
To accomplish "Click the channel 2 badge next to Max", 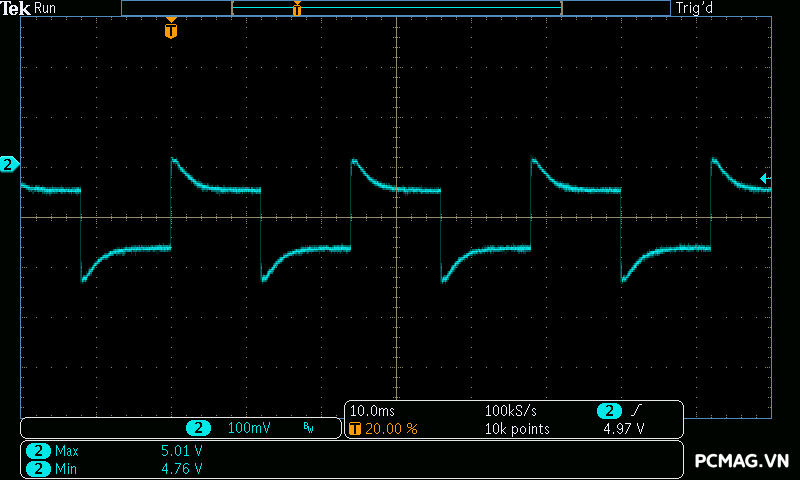I will click(38, 451).
